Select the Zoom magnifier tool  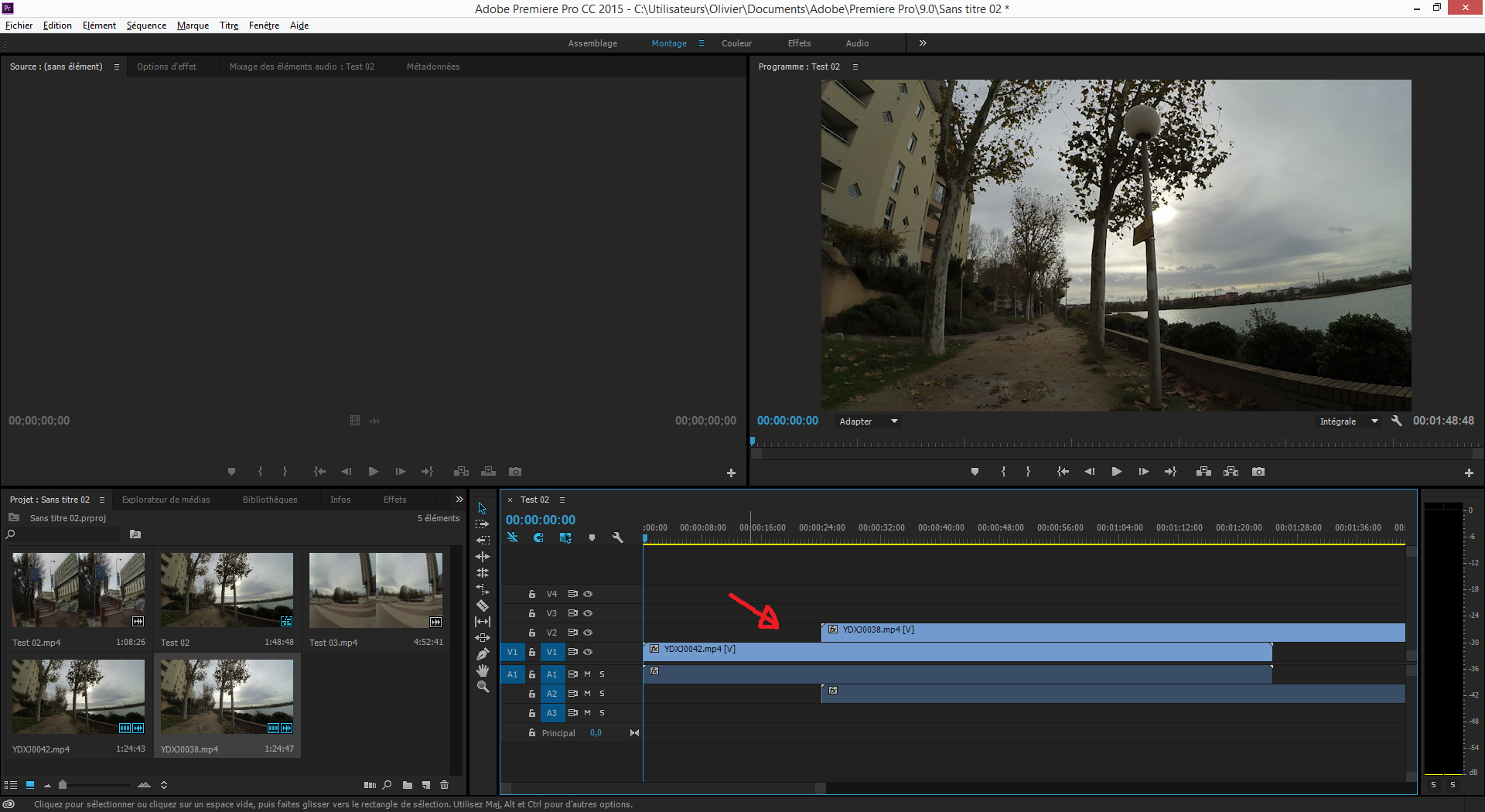[483, 687]
